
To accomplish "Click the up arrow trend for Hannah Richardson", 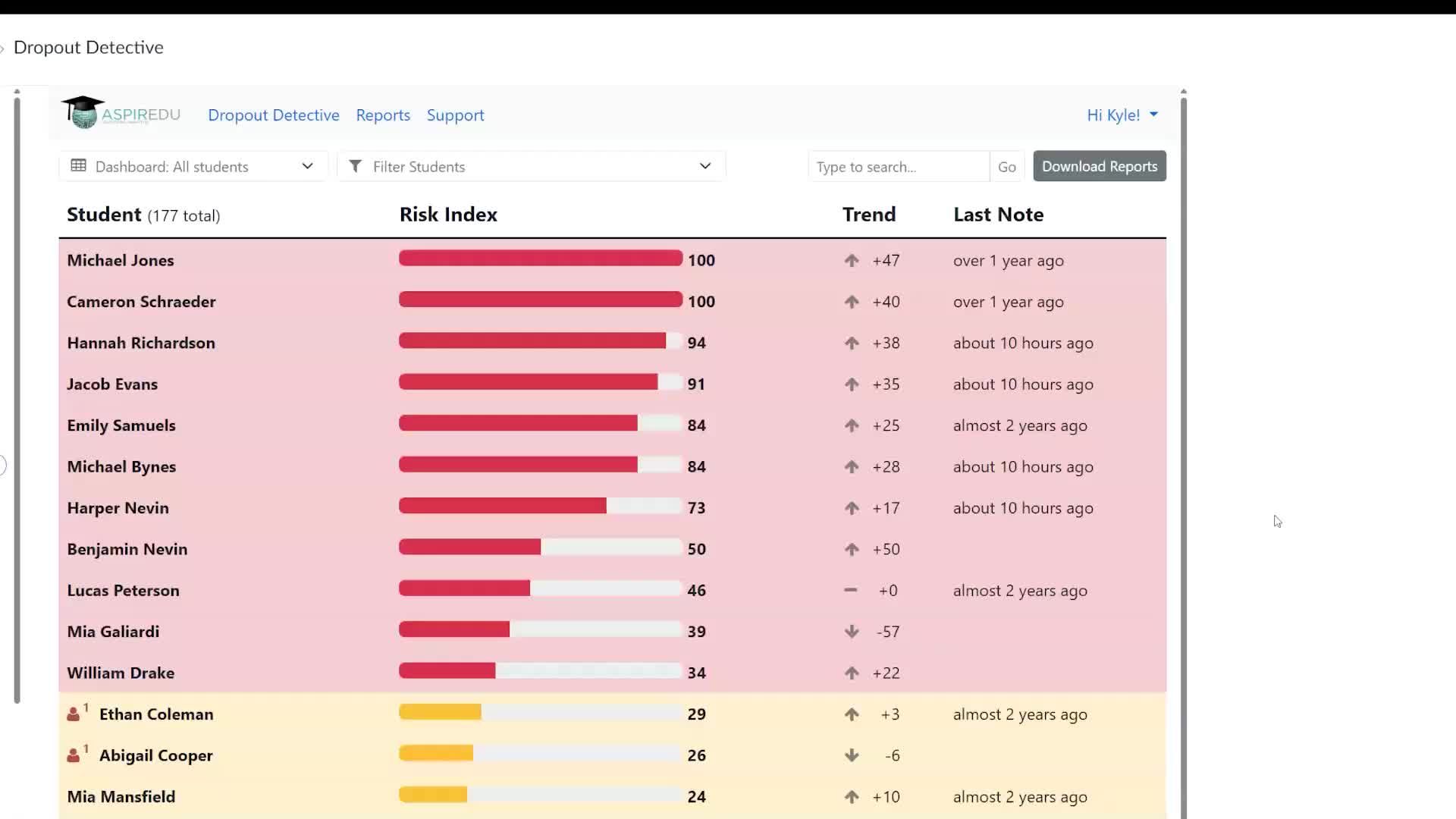I will point(852,343).
